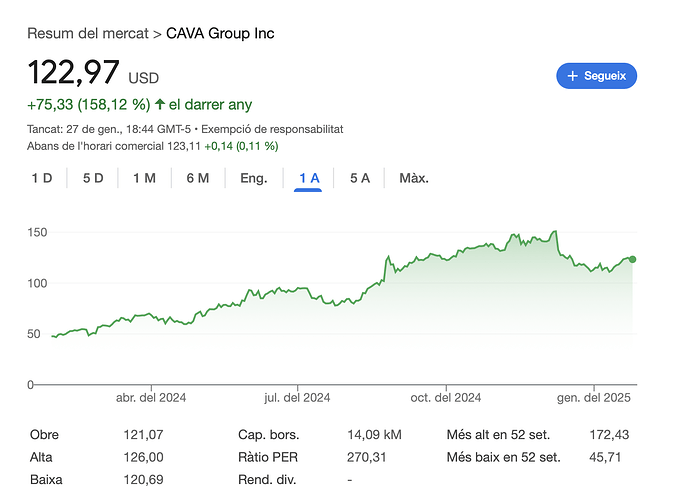Click the green current-price dot on chart
Image resolution: width=685 pixels, height=500 pixels.
tap(632, 259)
